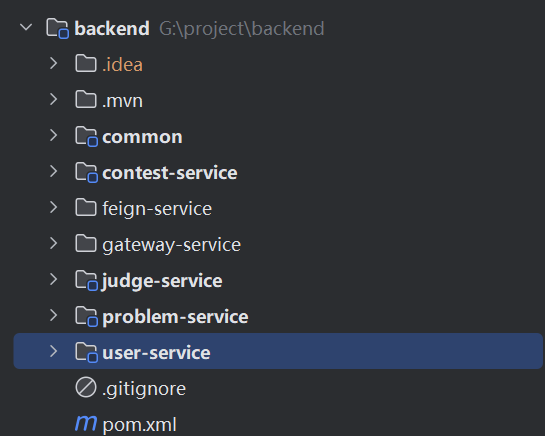Expand the user-service module chevron

pyautogui.click(x=54, y=351)
